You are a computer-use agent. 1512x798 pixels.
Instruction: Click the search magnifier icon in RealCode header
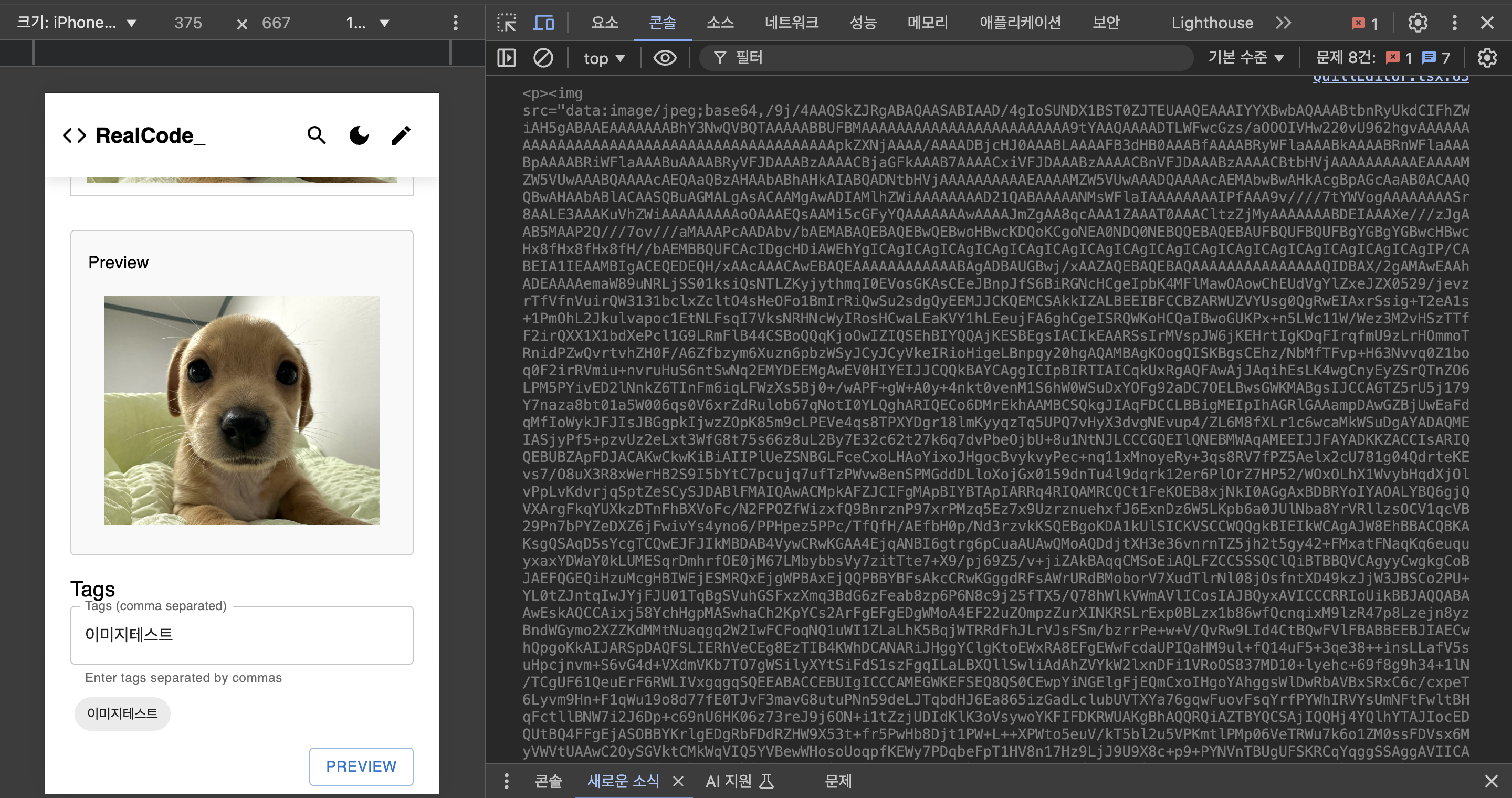(317, 135)
